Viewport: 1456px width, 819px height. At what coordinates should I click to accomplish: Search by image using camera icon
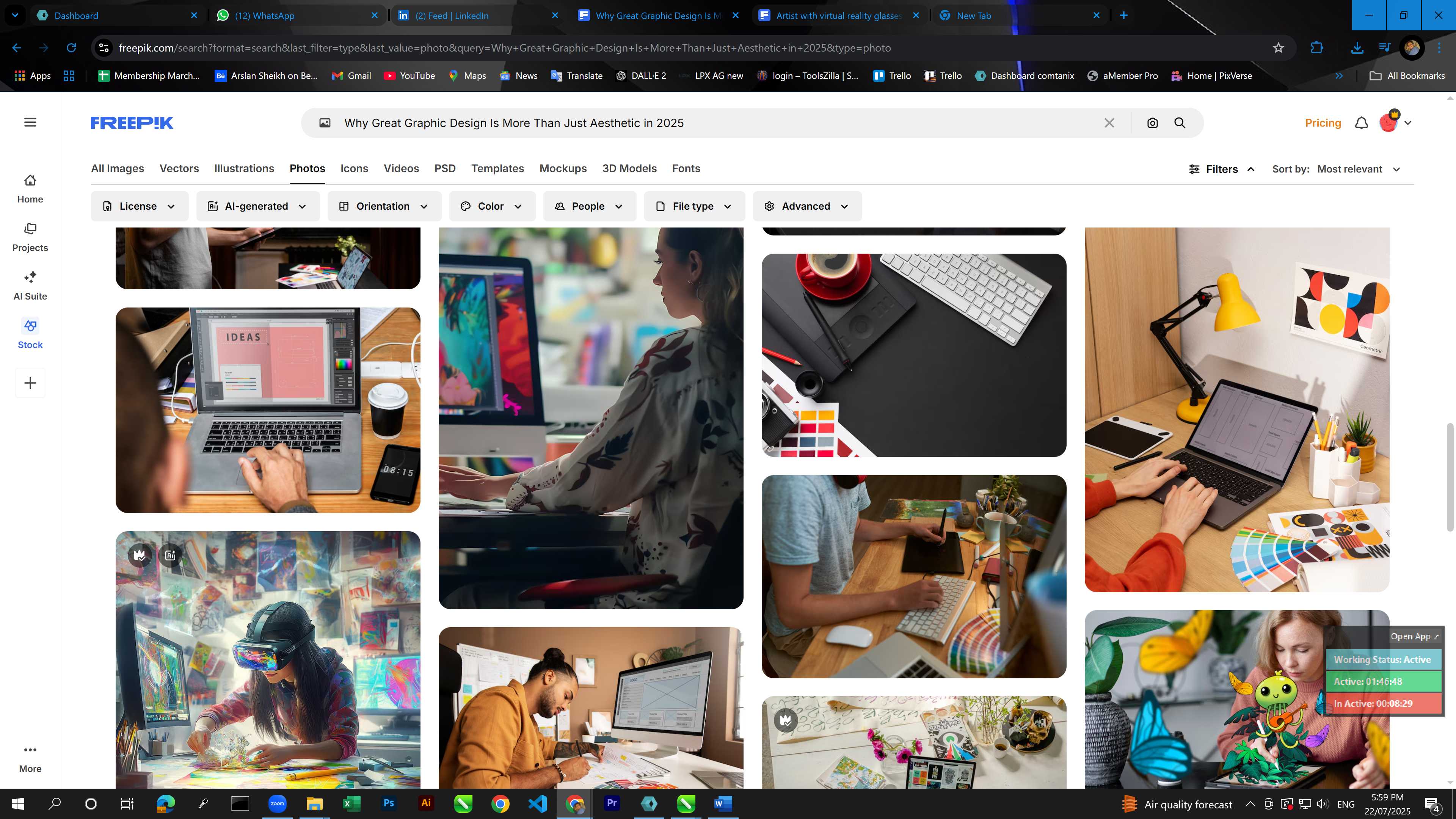click(x=1153, y=122)
